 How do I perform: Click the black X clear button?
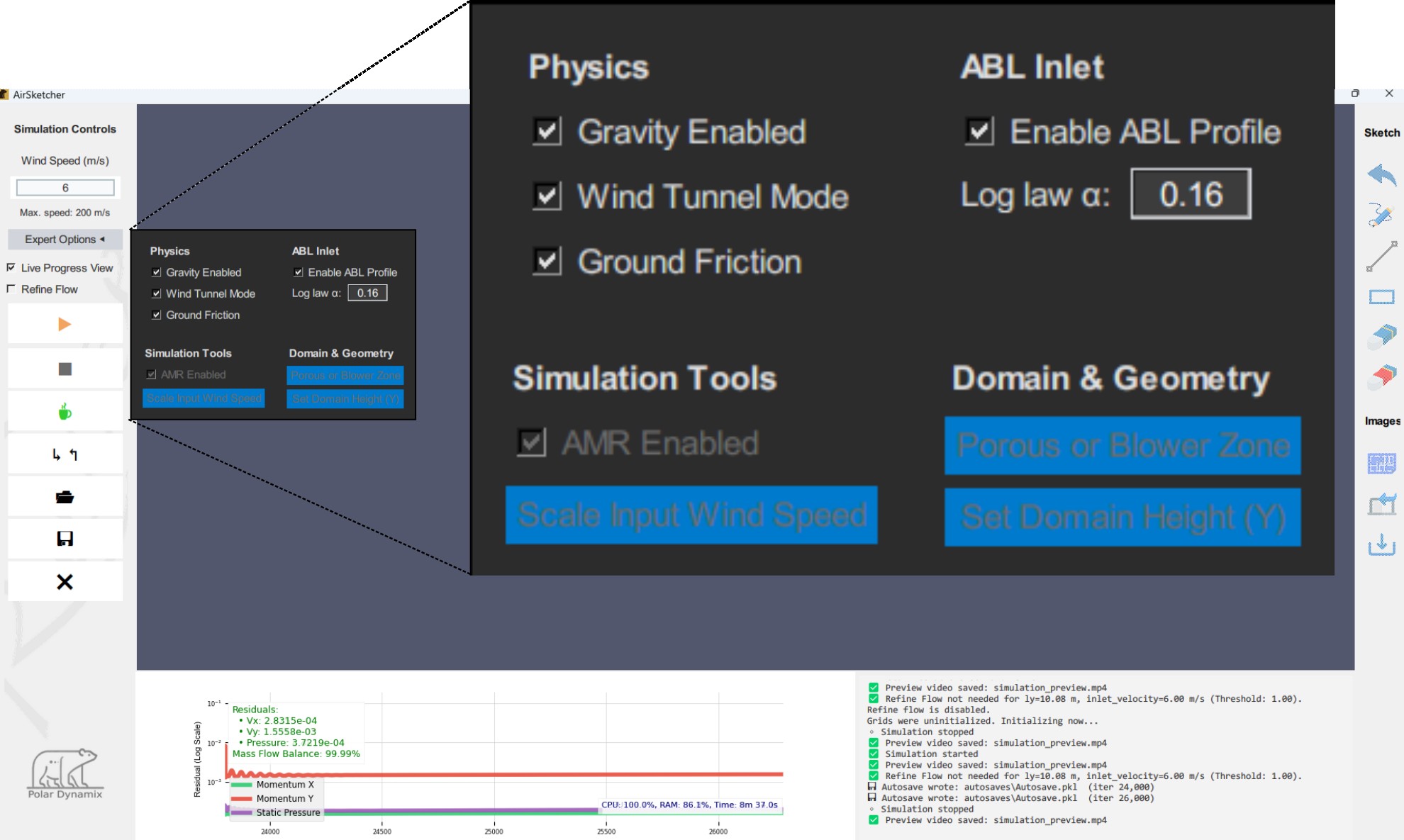[x=65, y=582]
